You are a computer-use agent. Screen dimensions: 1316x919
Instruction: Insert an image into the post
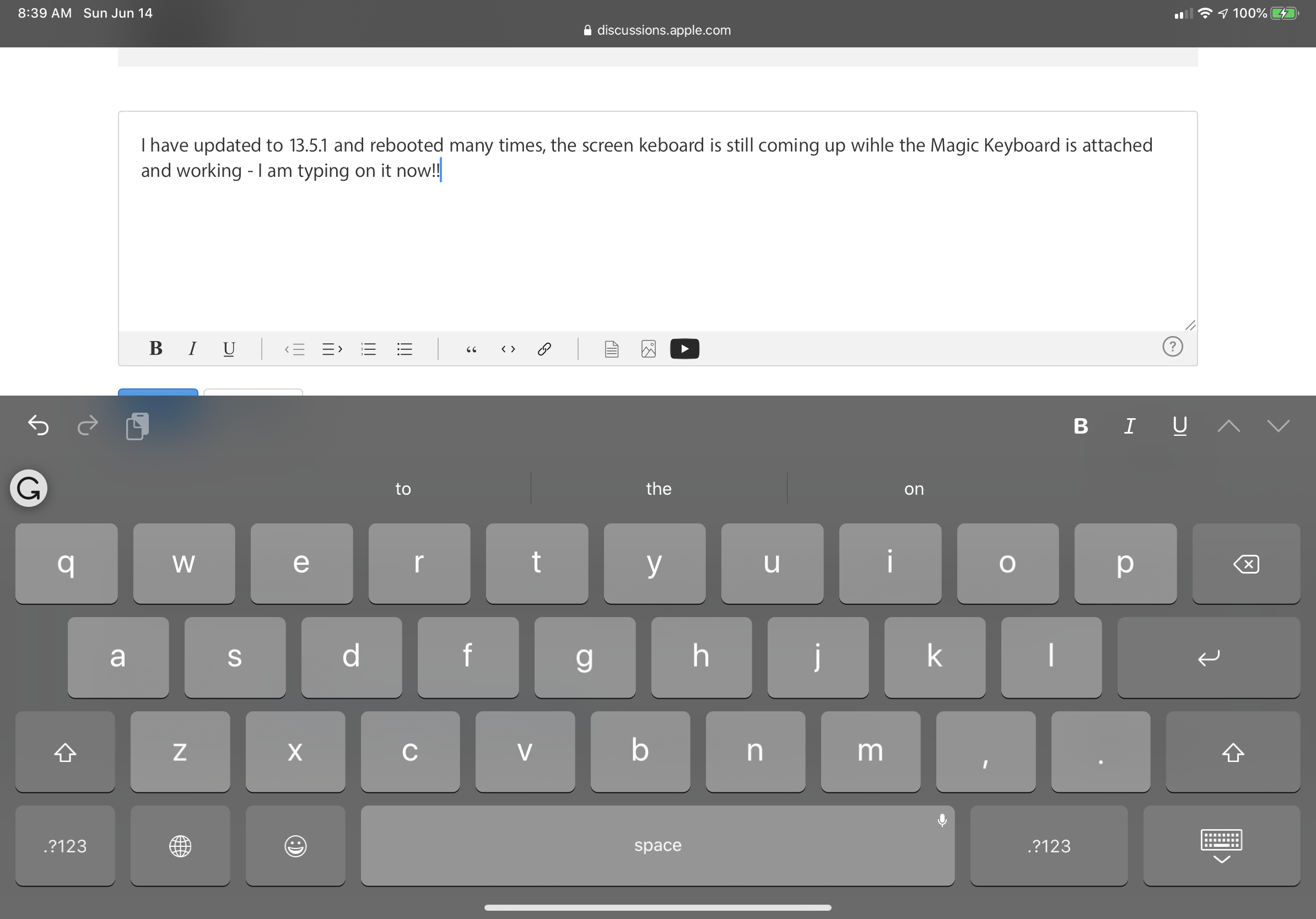point(648,348)
